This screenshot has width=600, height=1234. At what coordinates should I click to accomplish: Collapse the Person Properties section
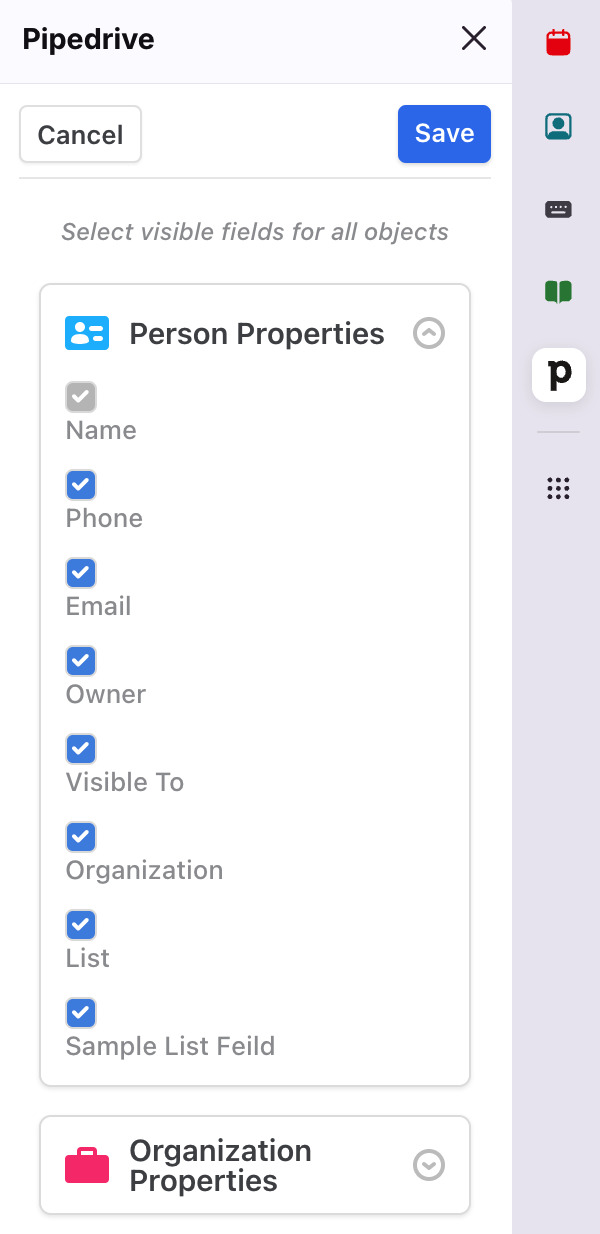tap(429, 333)
